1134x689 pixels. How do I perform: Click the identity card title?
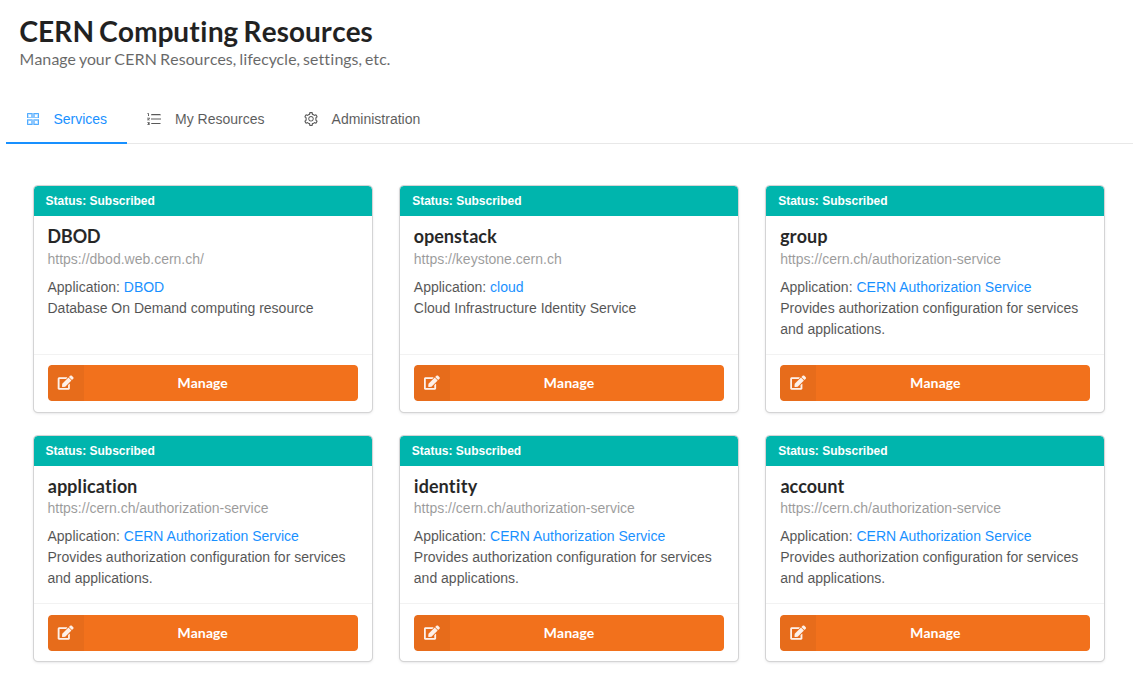click(x=446, y=487)
